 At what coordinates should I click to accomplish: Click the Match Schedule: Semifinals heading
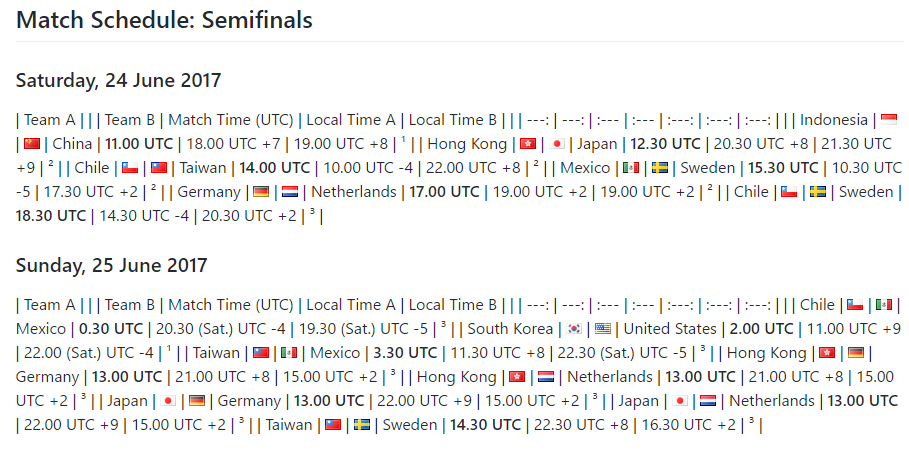point(164,20)
